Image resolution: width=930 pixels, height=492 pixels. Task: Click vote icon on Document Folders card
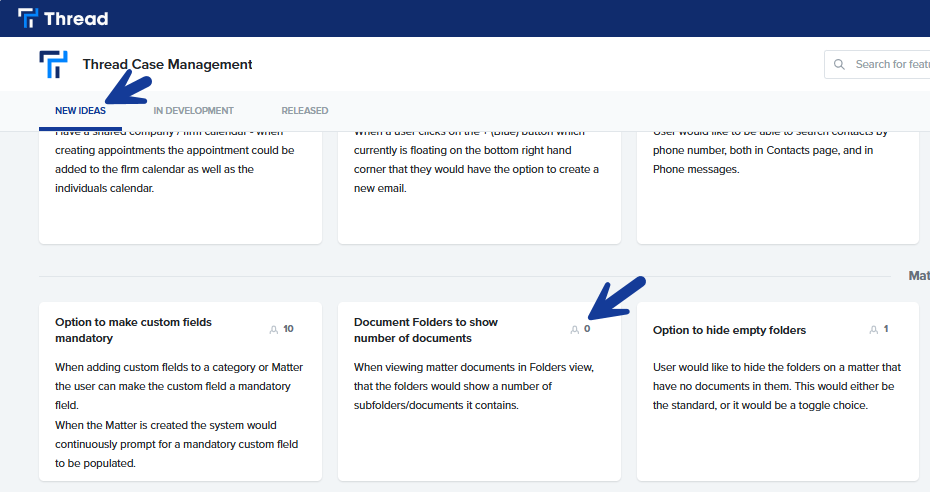pos(575,330)
